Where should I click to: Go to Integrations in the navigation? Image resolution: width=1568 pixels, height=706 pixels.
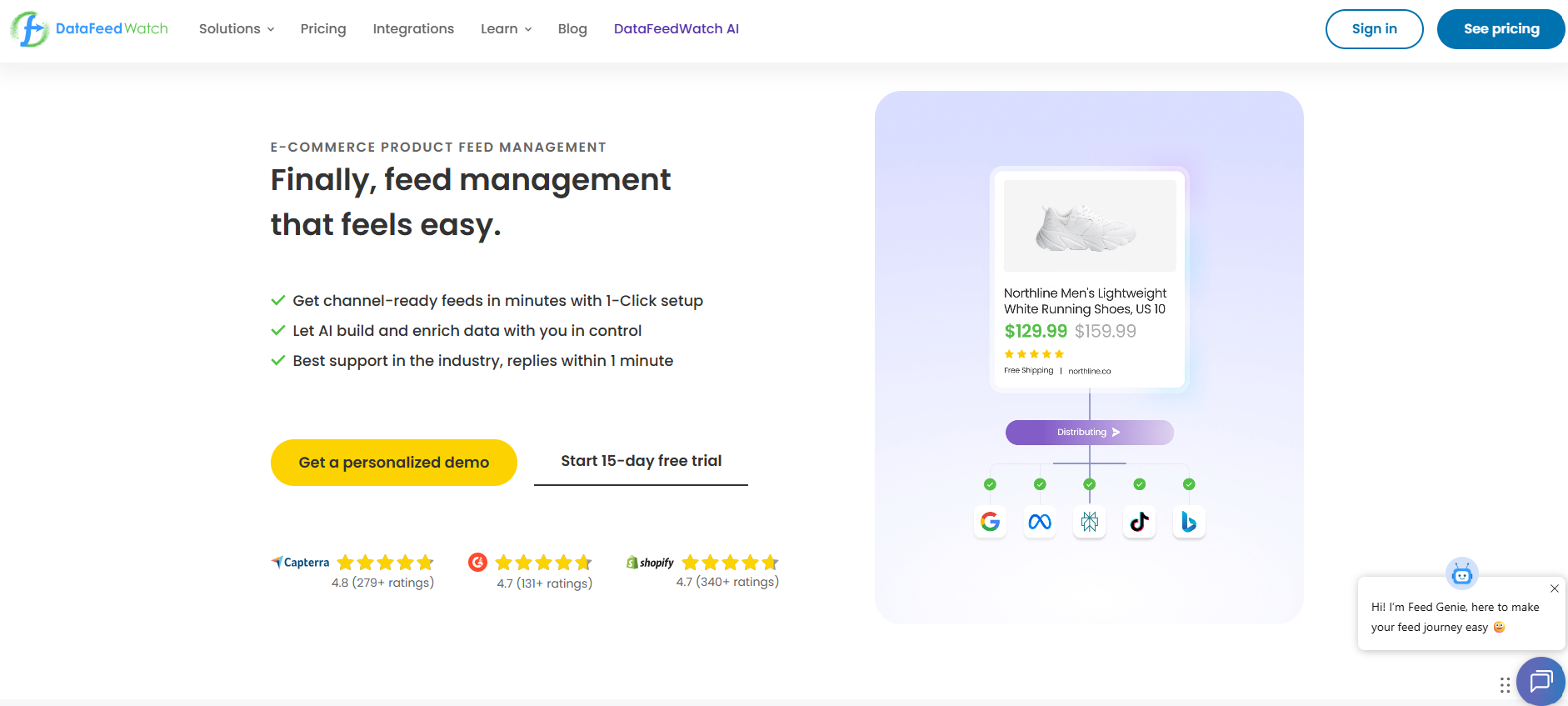point(413,29)
